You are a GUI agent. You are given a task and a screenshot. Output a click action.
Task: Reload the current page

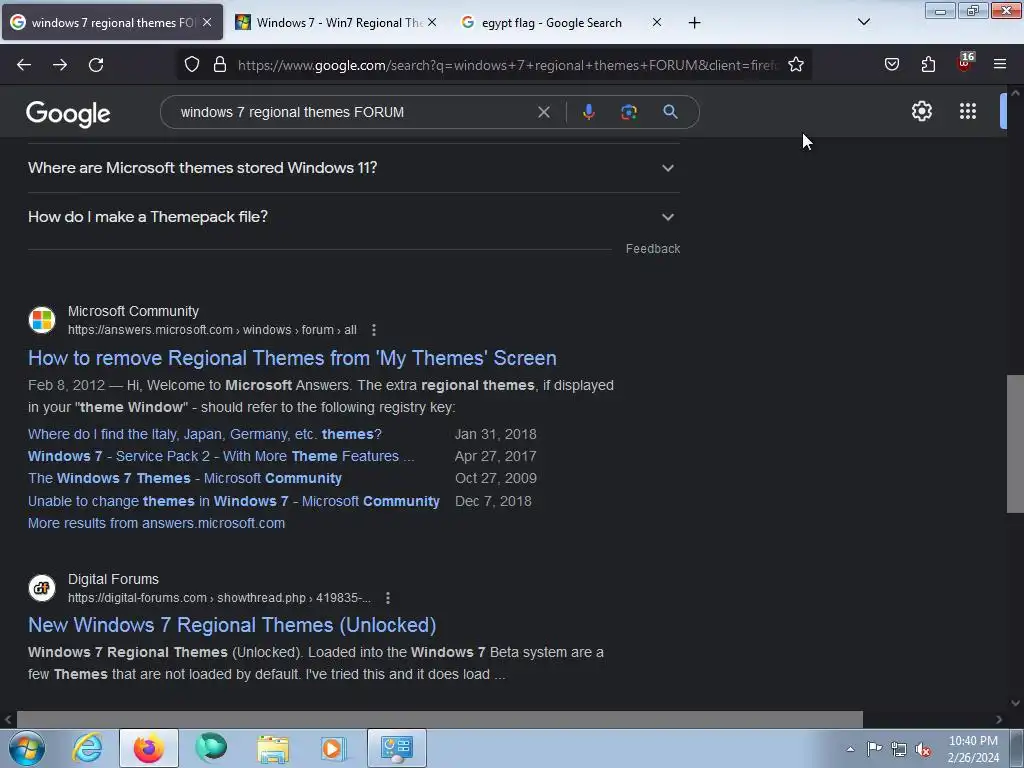[x=96, y=65]
